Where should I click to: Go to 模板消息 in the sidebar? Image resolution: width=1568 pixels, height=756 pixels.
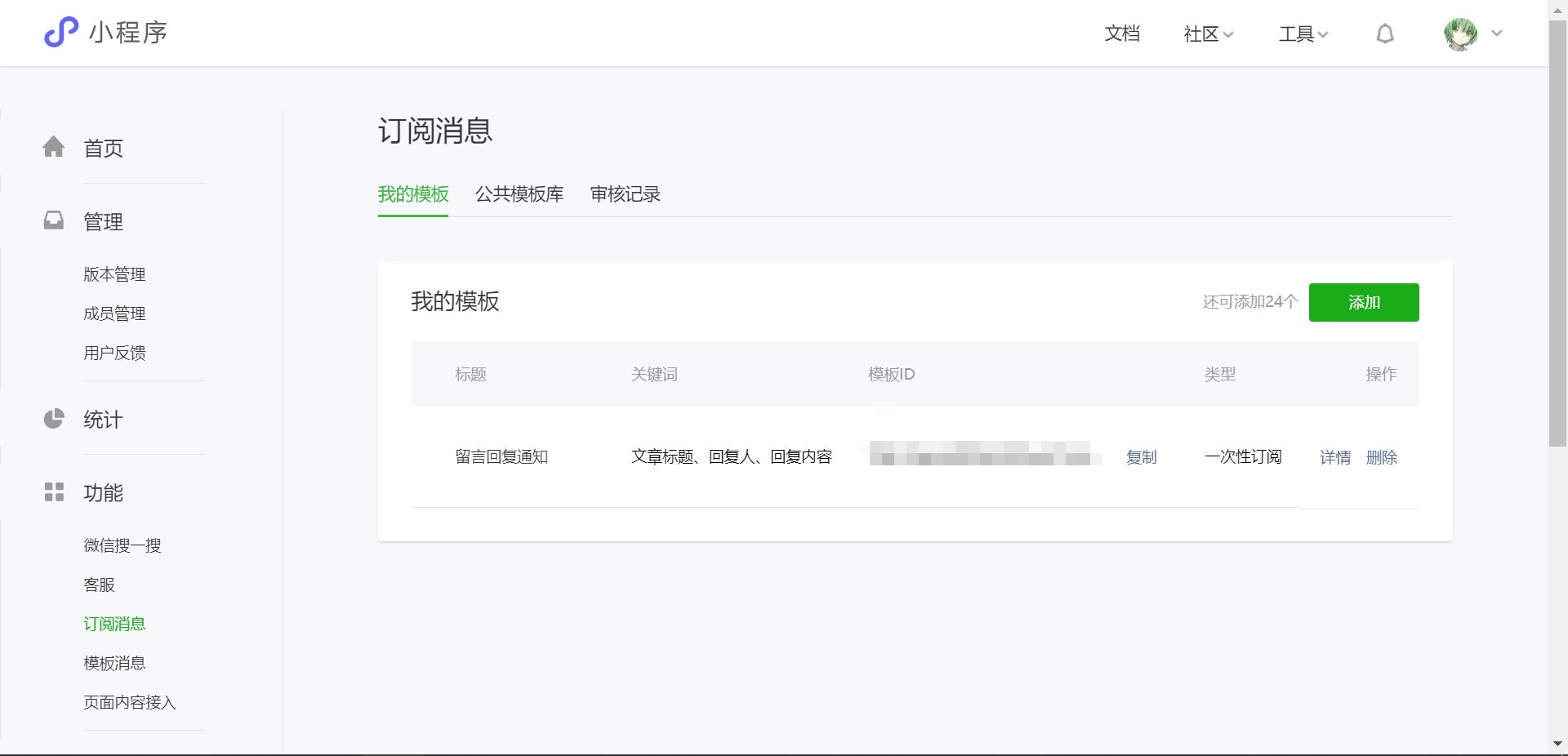[114, 663]
